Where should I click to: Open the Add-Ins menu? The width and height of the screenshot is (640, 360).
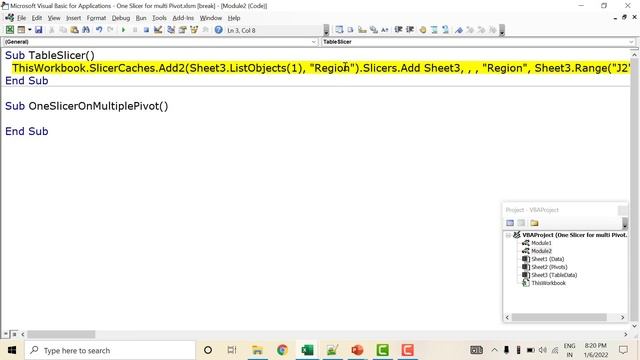[183, 18]
